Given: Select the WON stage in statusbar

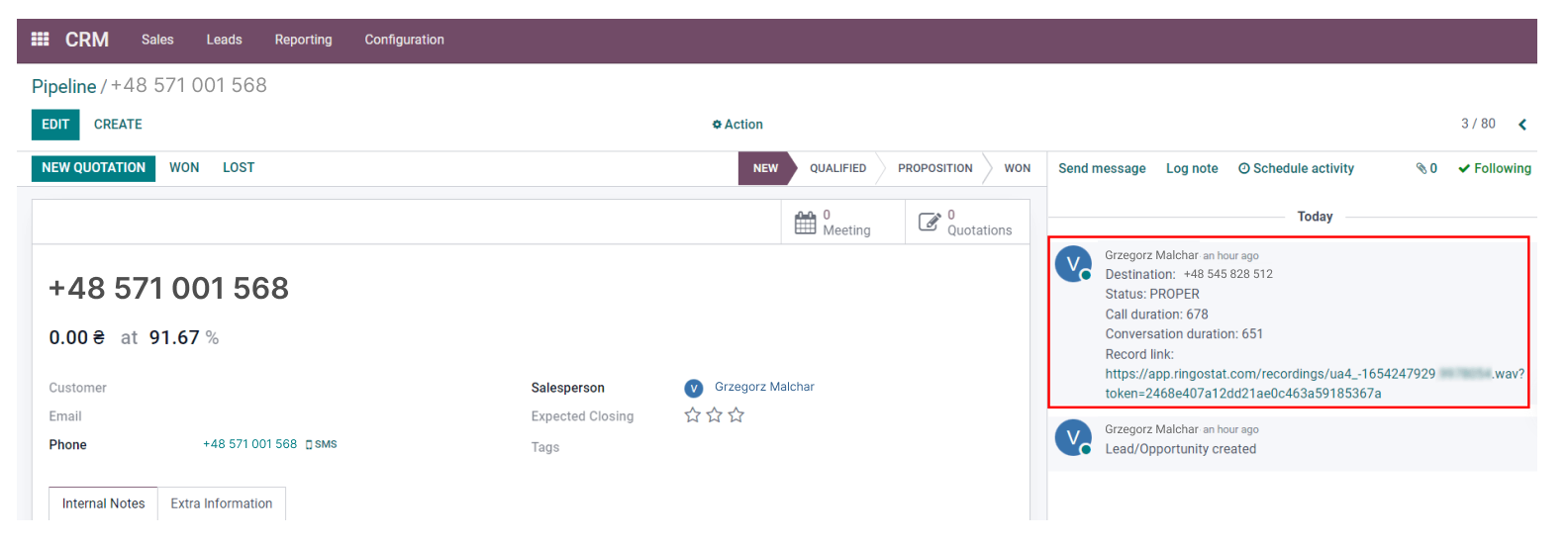Looking at the screenshot, I should coord(1017,168).
